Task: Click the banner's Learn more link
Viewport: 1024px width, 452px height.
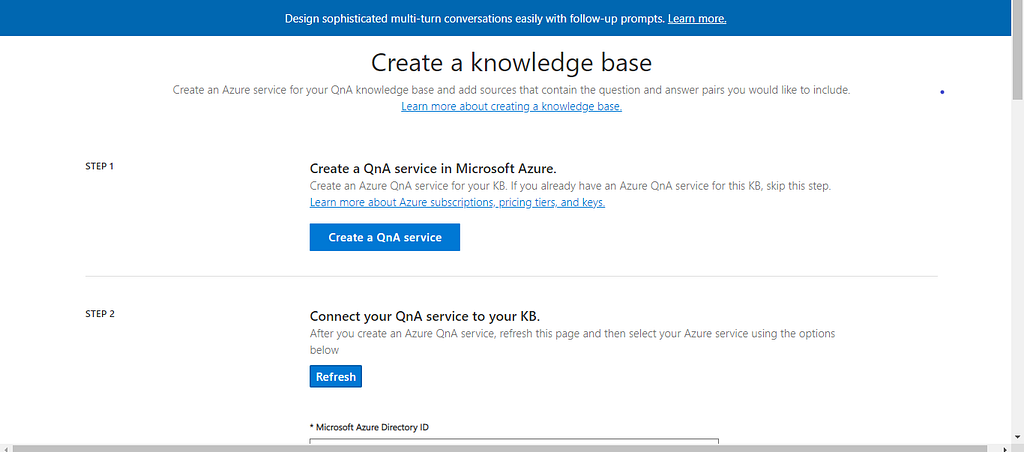Action: coord(697,19)
